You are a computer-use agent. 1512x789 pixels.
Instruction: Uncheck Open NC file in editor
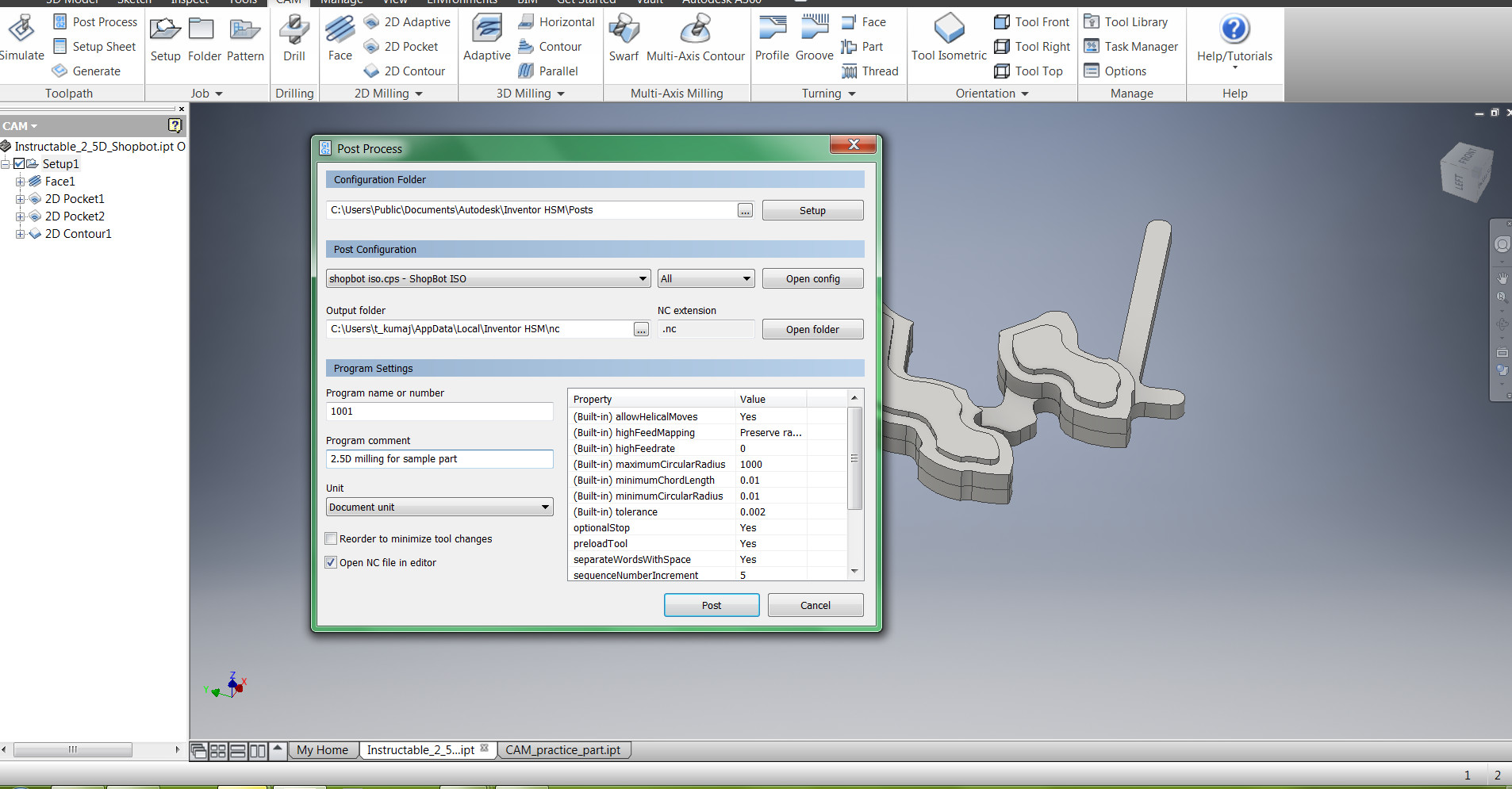(x=332, y=562)
